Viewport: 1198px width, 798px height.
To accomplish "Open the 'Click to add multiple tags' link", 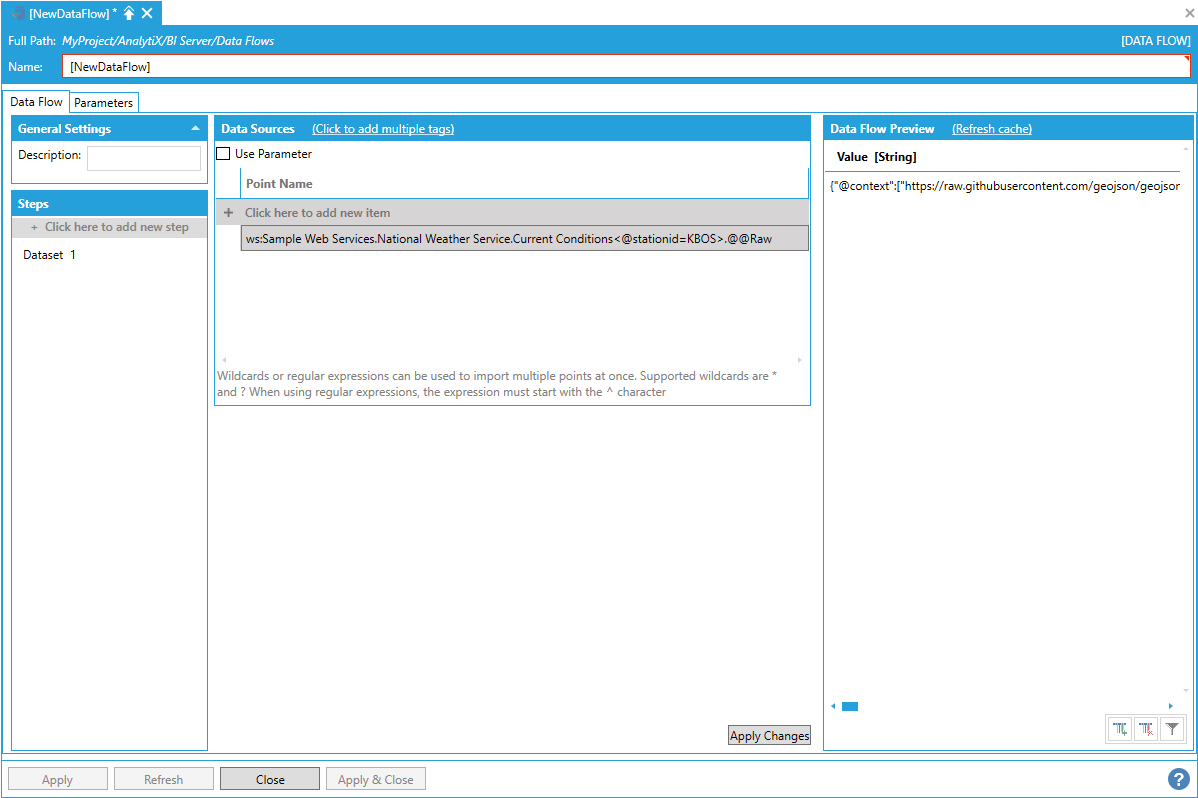I will (x=383, y=129).
